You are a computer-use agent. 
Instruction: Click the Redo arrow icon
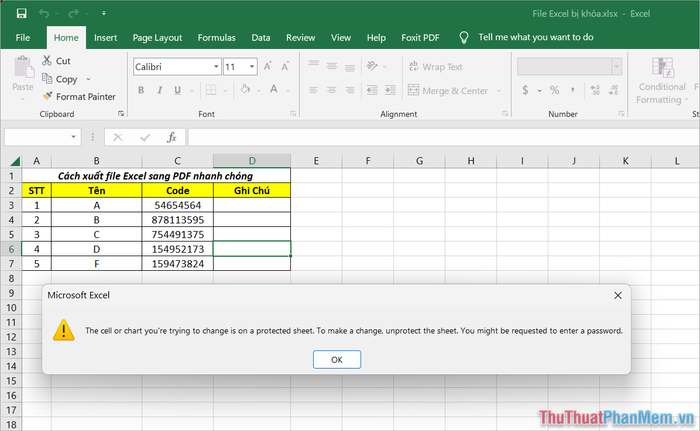click(73, 13)
